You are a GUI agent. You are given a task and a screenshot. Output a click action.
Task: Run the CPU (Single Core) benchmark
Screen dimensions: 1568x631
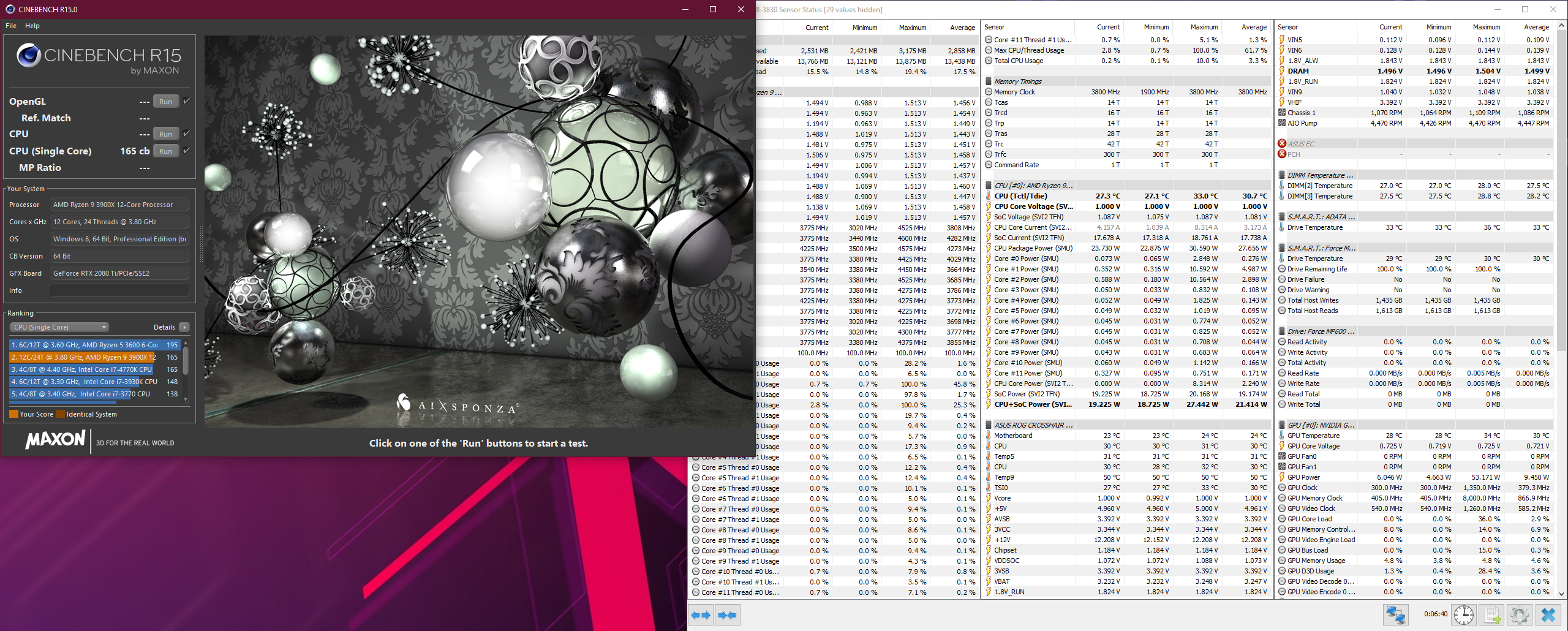point(165,151)
